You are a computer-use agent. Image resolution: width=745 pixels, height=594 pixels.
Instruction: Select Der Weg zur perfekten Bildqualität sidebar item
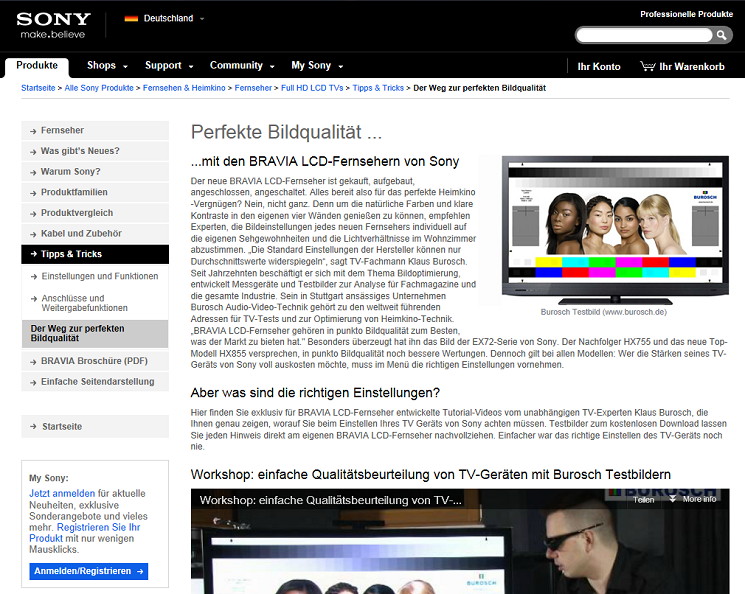(x=95, y=334)
